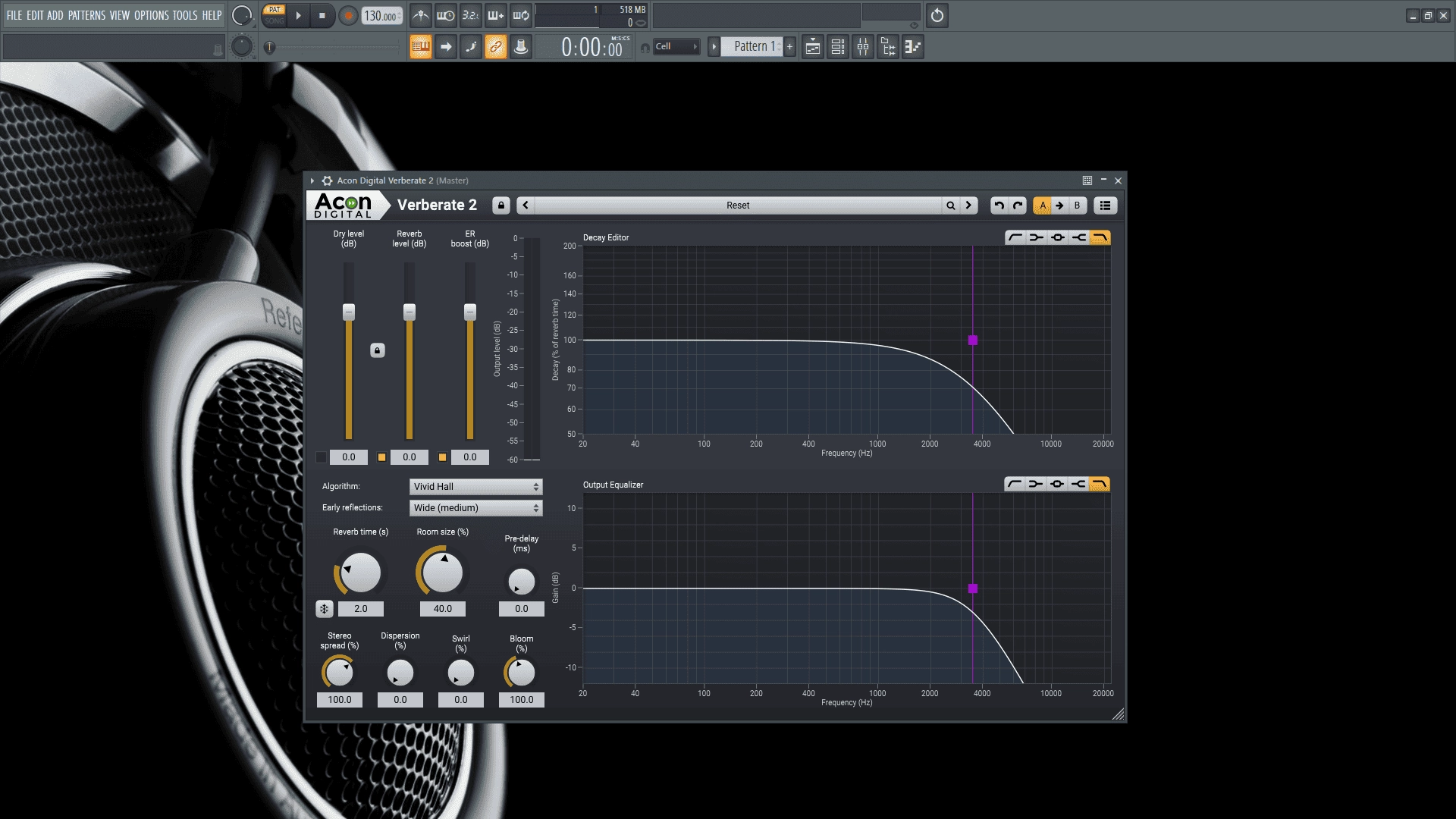Click the snowflake freeze button near Reverb time
Screen dimensions: 1456x819
(325, 609)
